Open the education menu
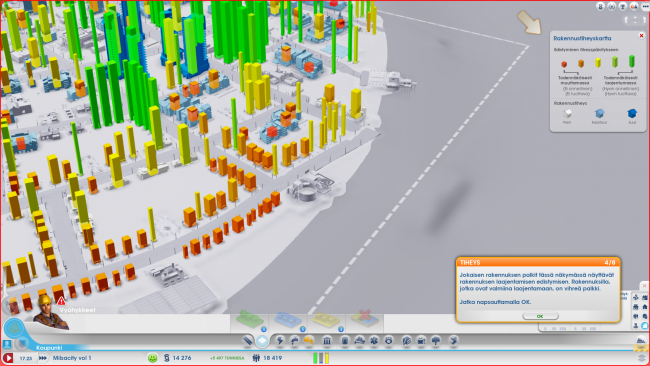Screen dimensions: 650x366 [407, 341]
